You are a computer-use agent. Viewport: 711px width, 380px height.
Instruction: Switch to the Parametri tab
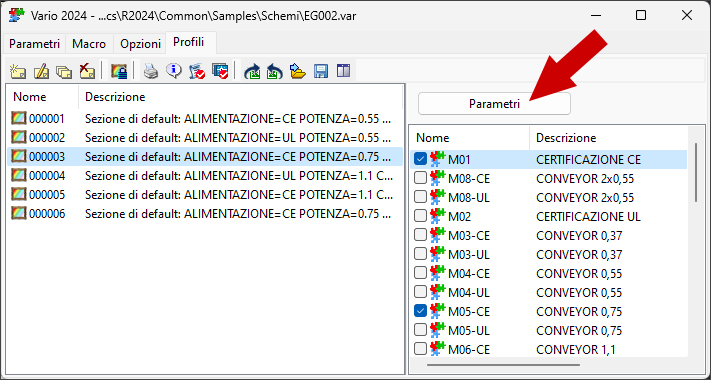[34, 44]
